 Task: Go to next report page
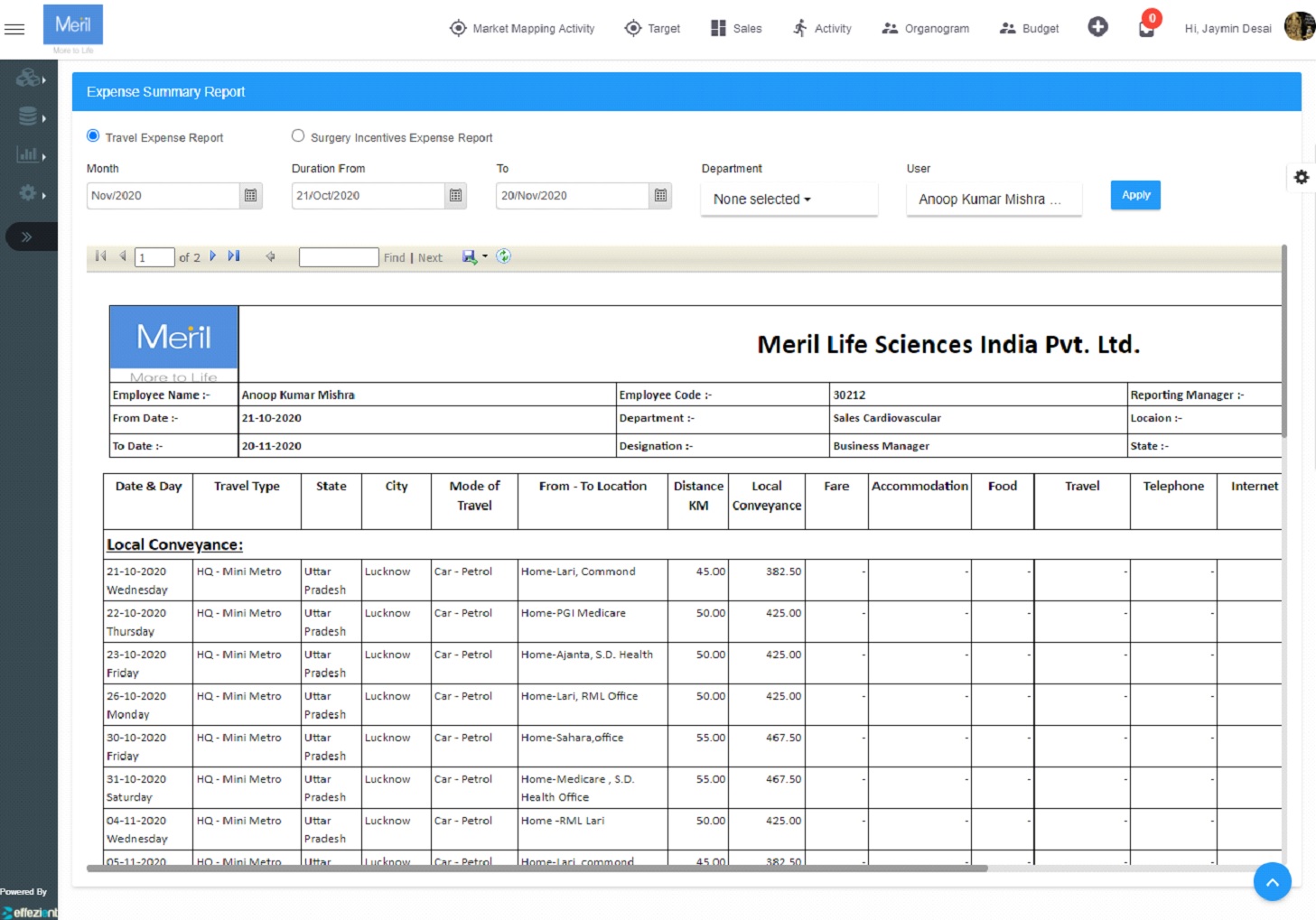pyautogui.click(x=213, y=256)
